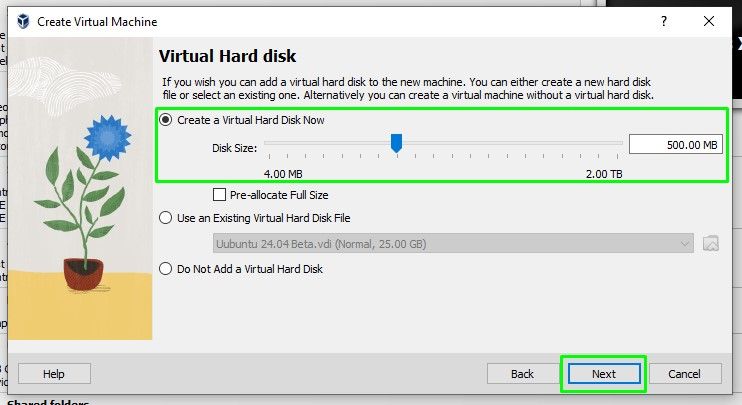Cancel the virtual machine creation
Image resolution: width=742 pixels, height=405 pixels.
[684, 374]
